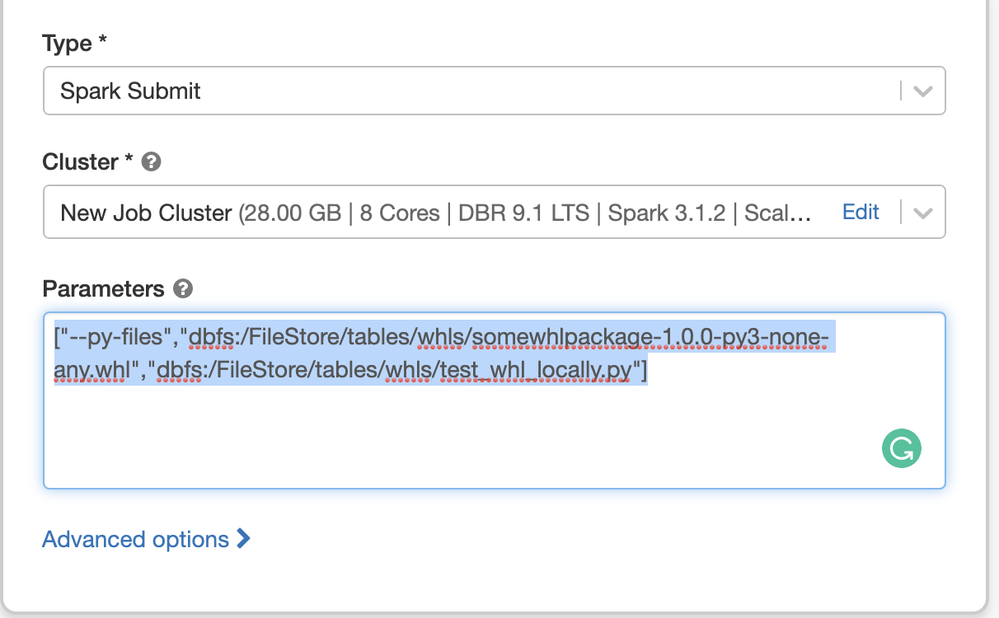
Task: Click the Edit link for the cluster
Action: click(x=860, y=212)
